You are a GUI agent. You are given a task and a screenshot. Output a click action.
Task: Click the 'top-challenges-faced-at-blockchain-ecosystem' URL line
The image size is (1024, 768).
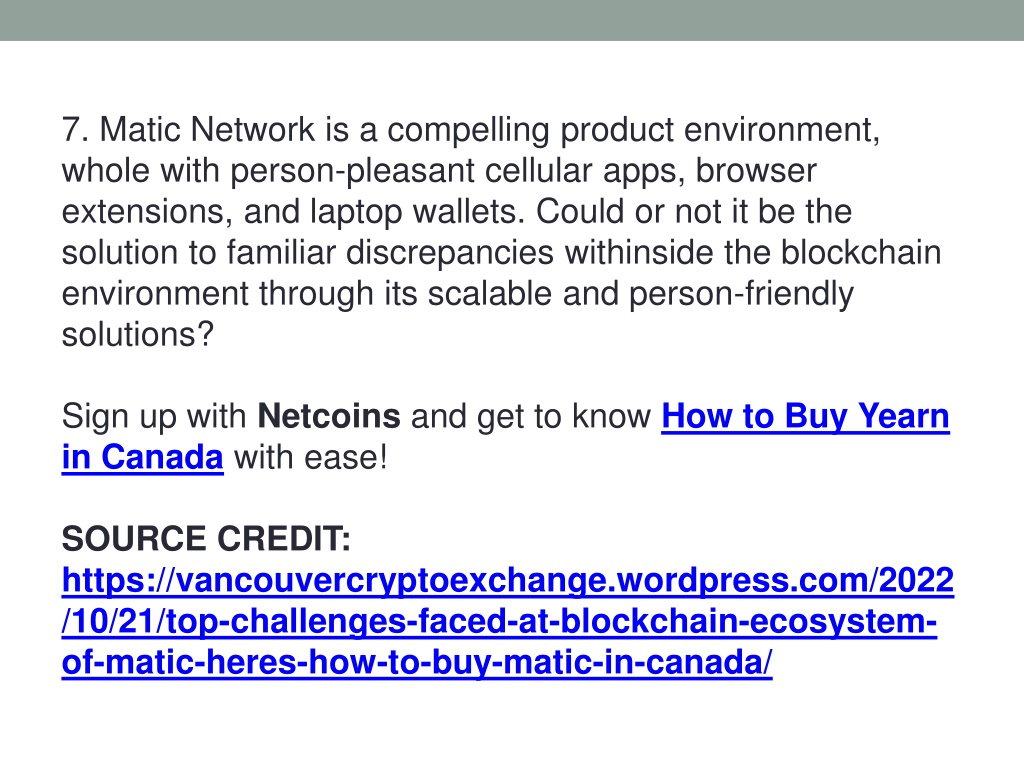tap(500, 621)
